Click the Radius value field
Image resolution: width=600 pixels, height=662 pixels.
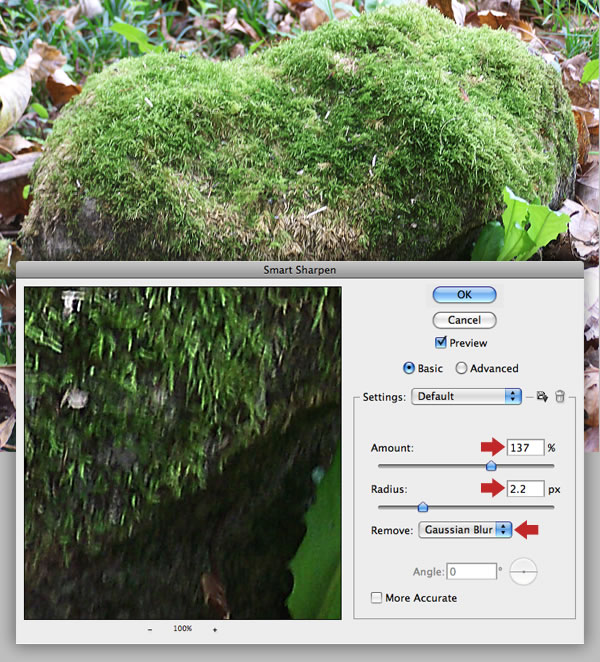(525, 489)
